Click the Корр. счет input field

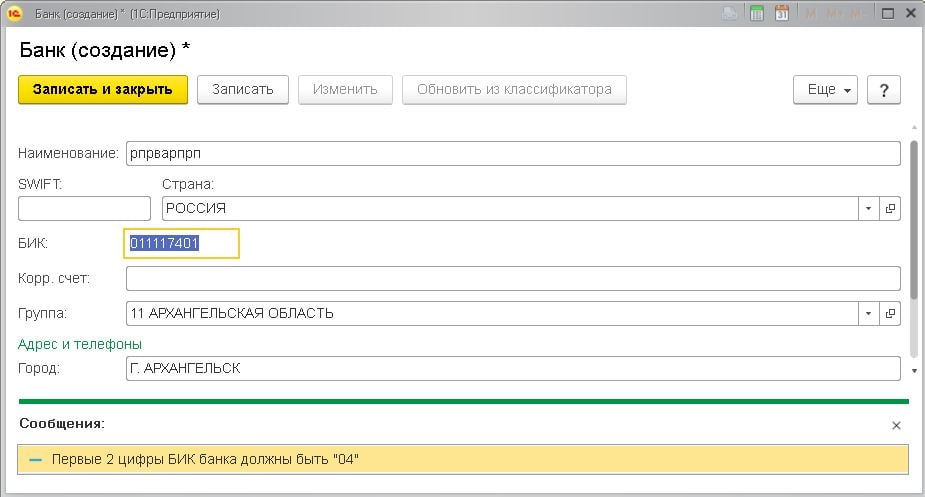coord(513,278)
